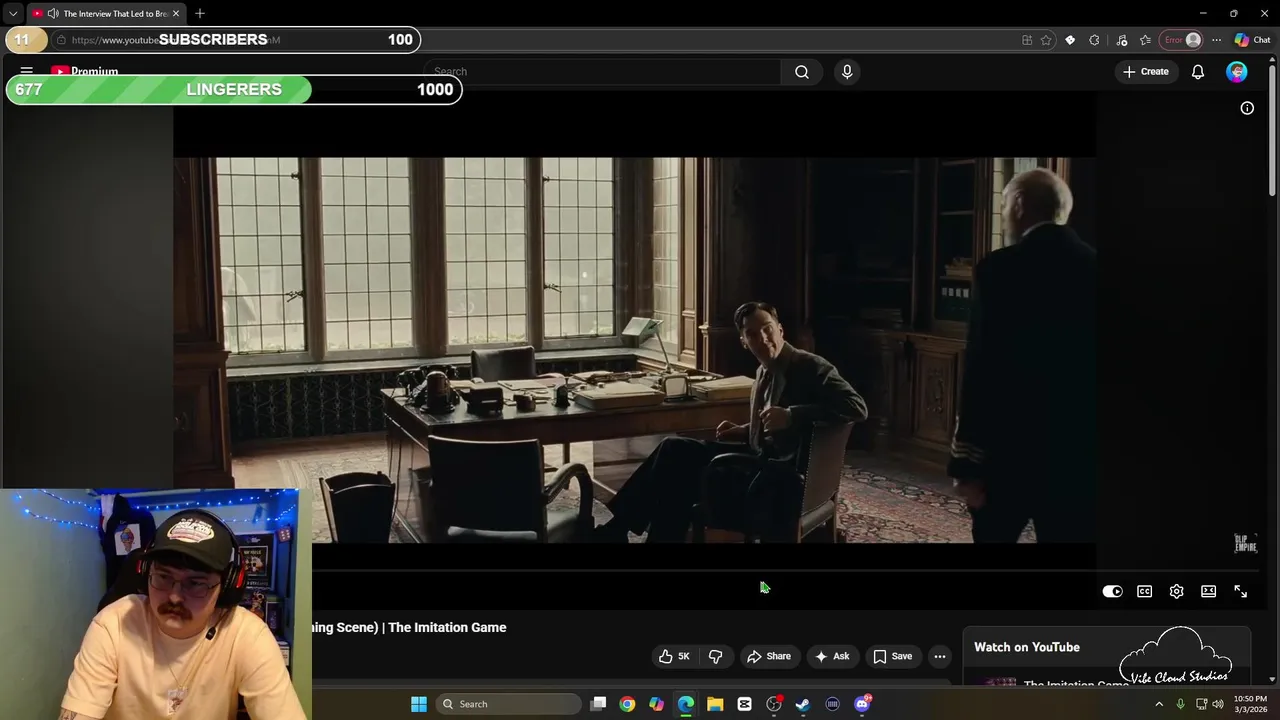
Task: Open the YouTube hamburger guide menu
Action: pyautogui.click(x=27, y=71)
